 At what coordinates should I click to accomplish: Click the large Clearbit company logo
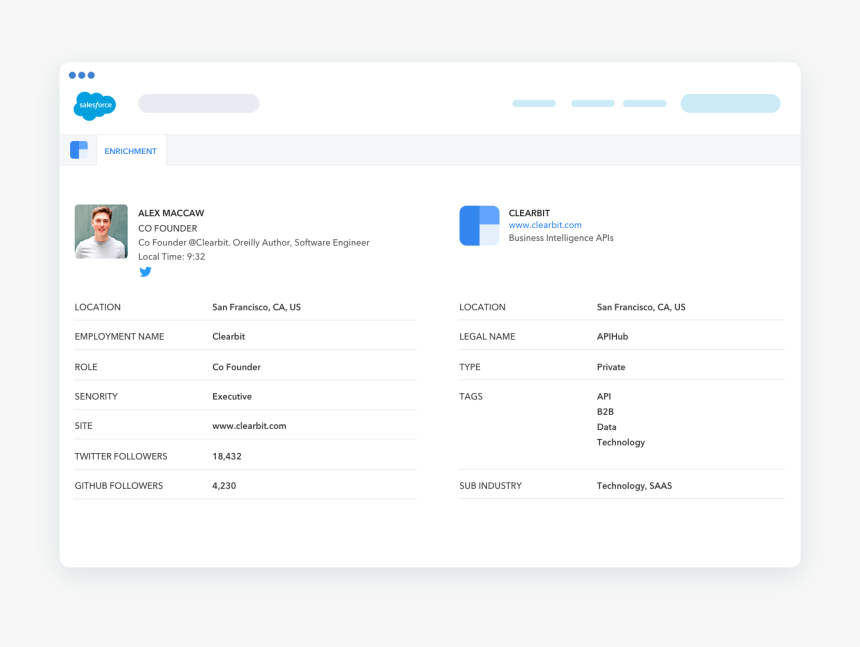(x=479, y=225)
